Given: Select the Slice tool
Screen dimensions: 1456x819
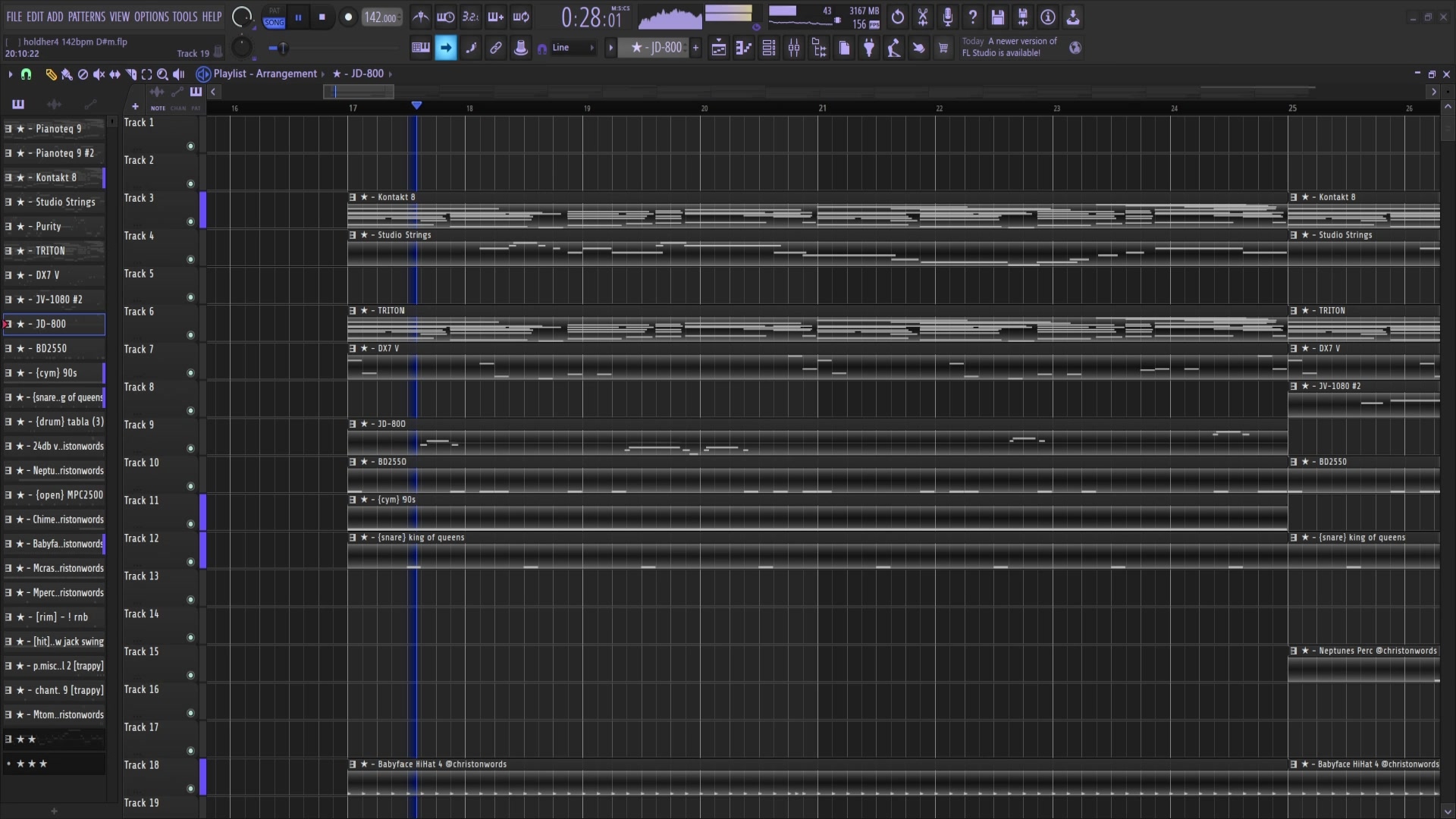Looking at the screenshot, I should point(130,74).
